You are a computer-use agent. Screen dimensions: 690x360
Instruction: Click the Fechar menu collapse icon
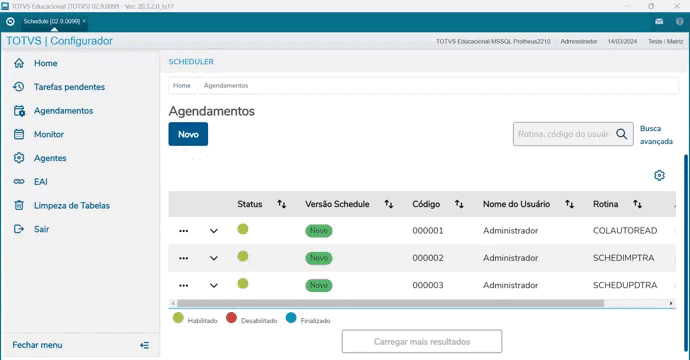[144, 345]
